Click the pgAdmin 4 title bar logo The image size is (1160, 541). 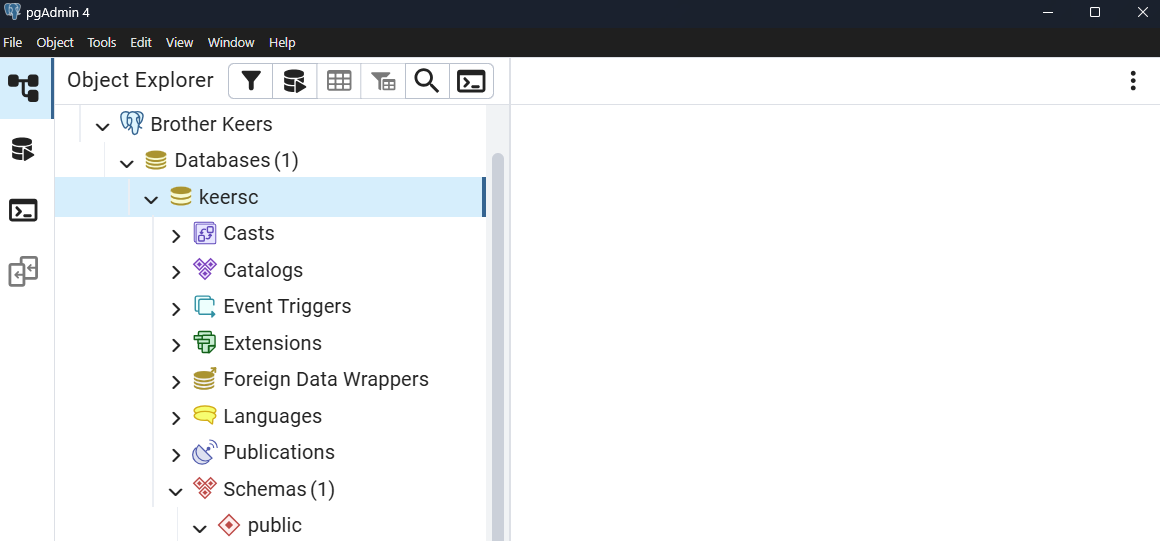(12, 12)
